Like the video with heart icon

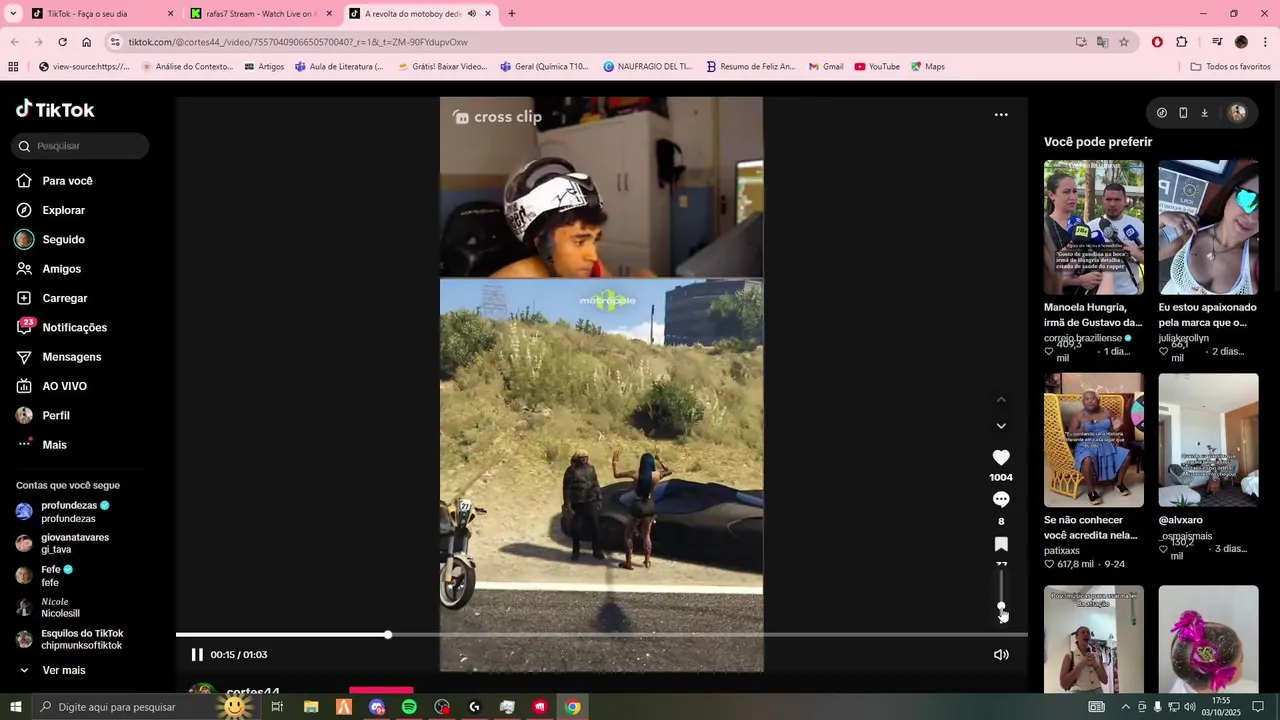click(1001, 458)
